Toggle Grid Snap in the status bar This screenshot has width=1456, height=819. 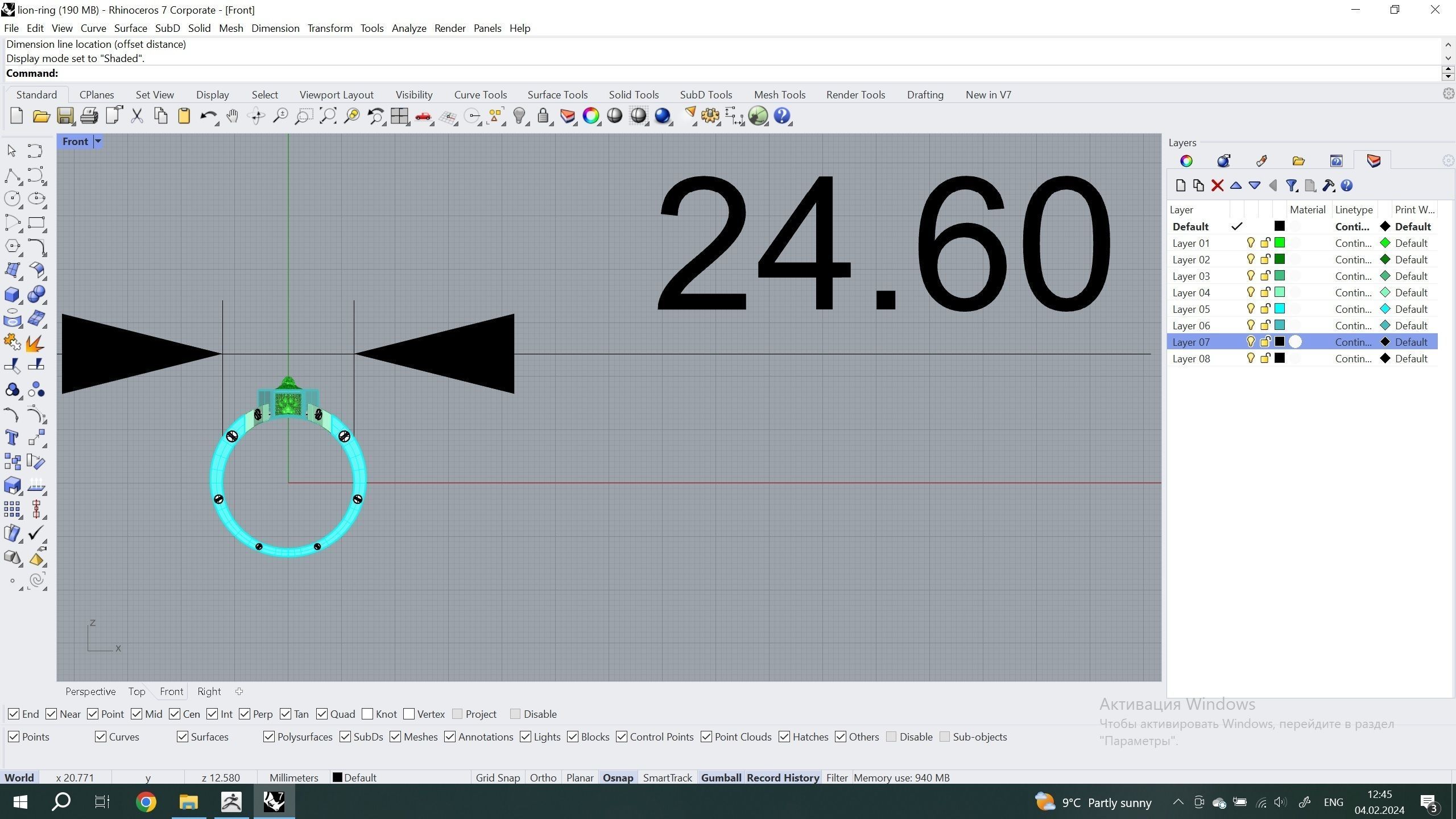497,777
